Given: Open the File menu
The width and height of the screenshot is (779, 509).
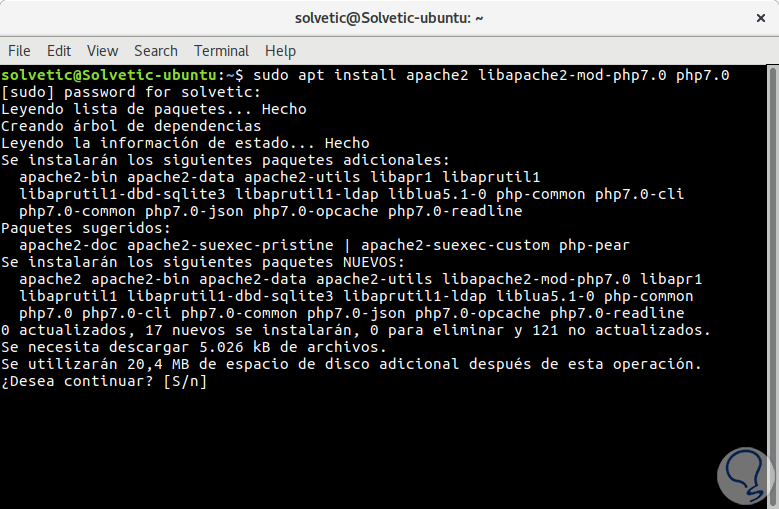Looking at the screenshot, I should click(19, 51).
